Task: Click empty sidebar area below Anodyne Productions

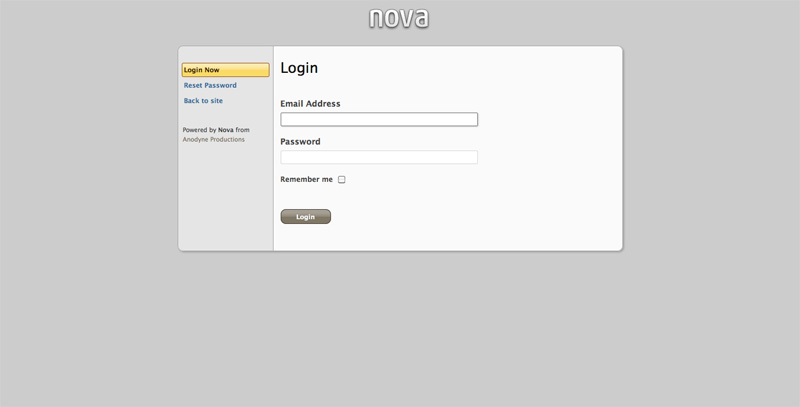Action: coord(225,200)
